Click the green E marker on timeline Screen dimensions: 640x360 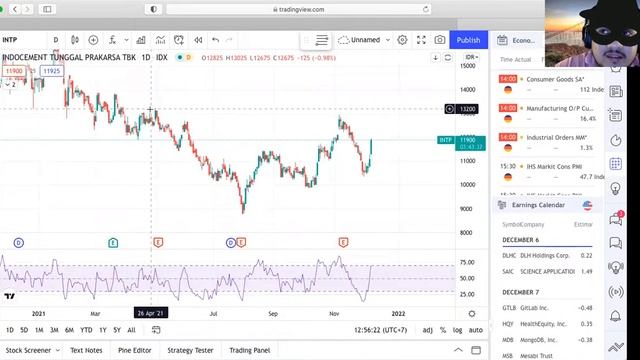tap(113, 243)
